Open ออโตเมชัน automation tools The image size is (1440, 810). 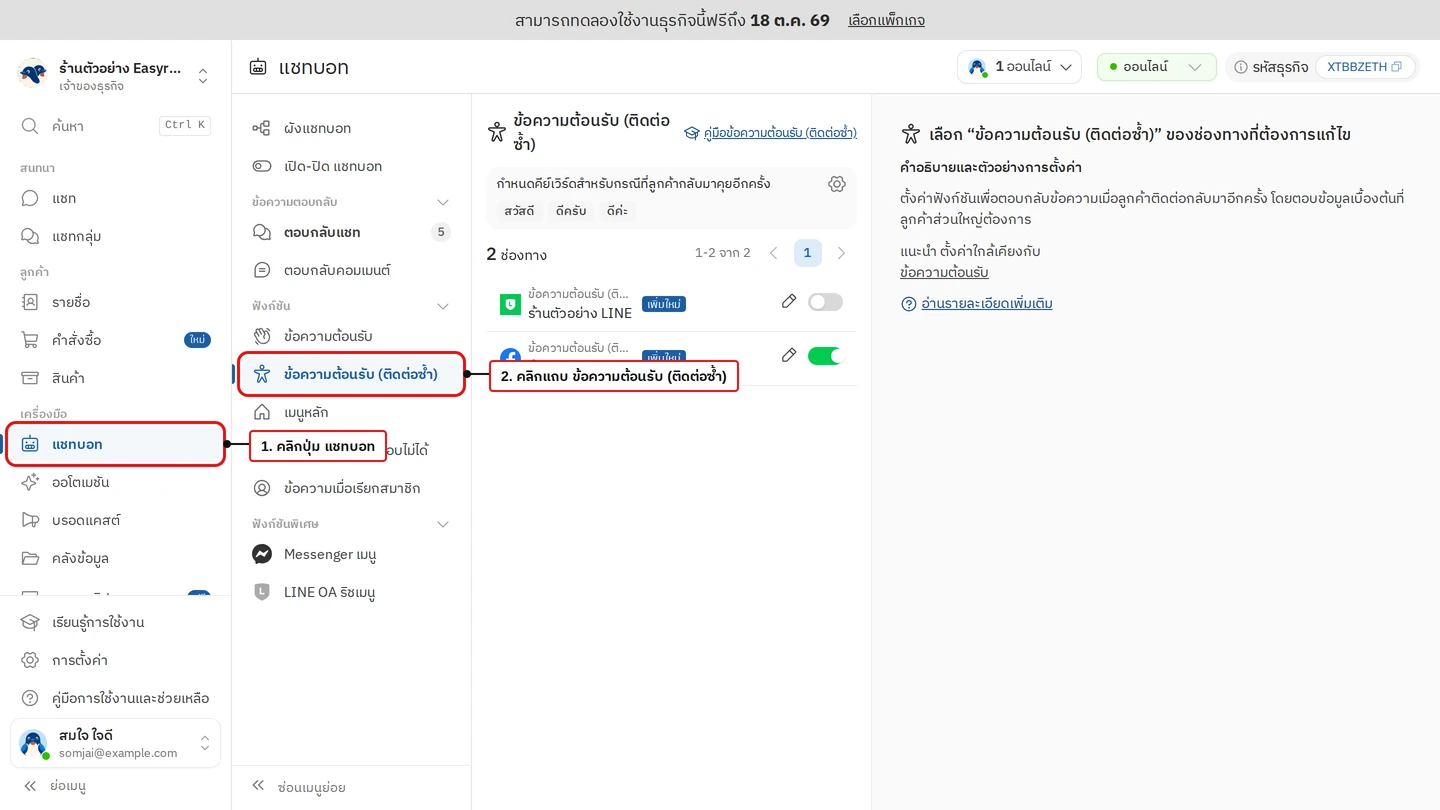coord(115,482)
